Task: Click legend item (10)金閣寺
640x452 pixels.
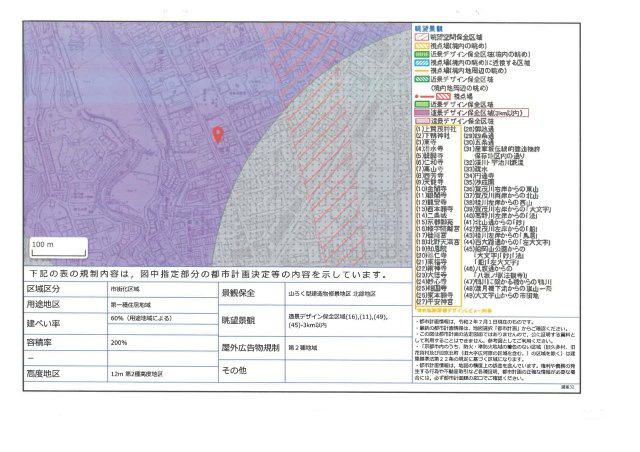Action: (431, 189)
